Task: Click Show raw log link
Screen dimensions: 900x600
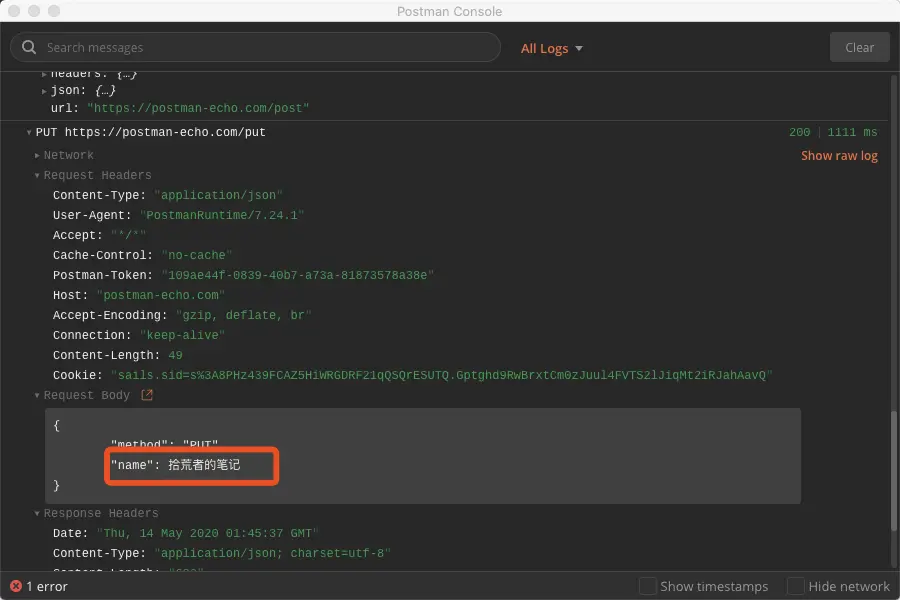Action: point(839,156)
